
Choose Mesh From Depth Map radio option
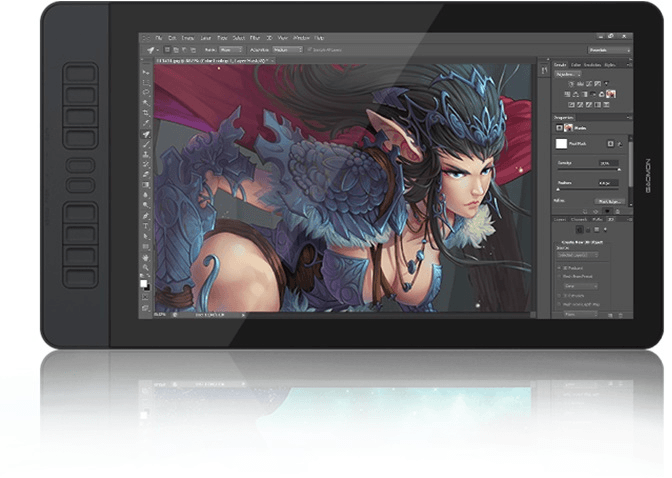[x=559, y=304]
